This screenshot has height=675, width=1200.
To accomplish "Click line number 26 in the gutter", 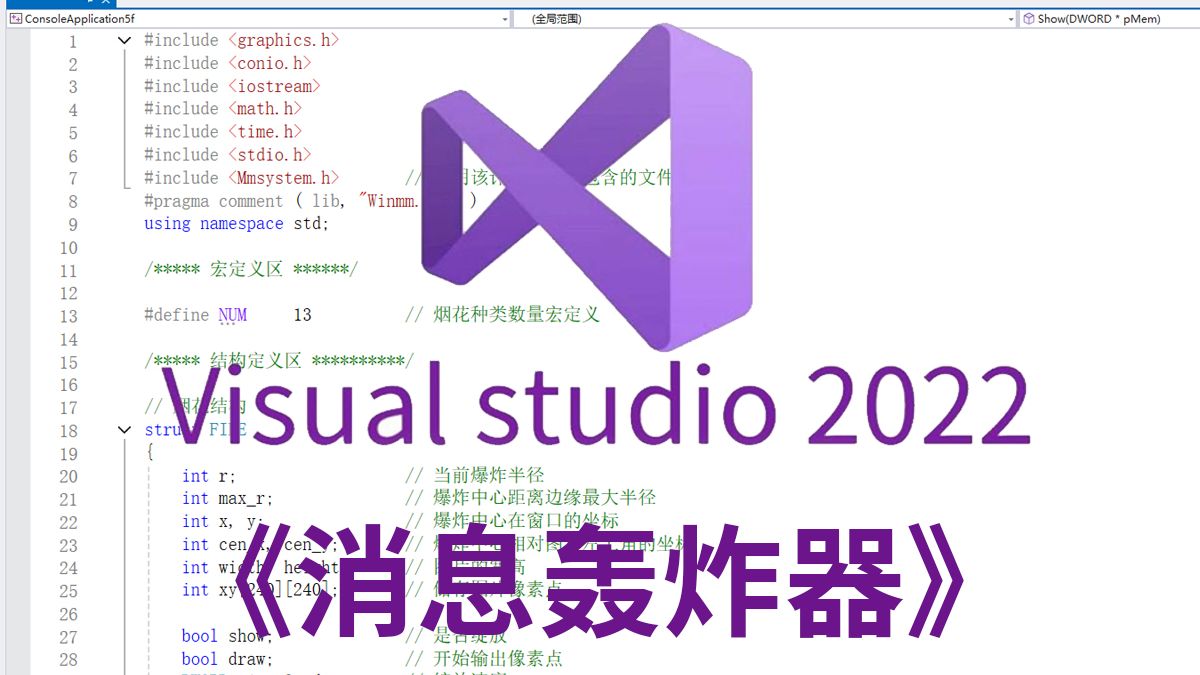I will [x=68, y=615].
